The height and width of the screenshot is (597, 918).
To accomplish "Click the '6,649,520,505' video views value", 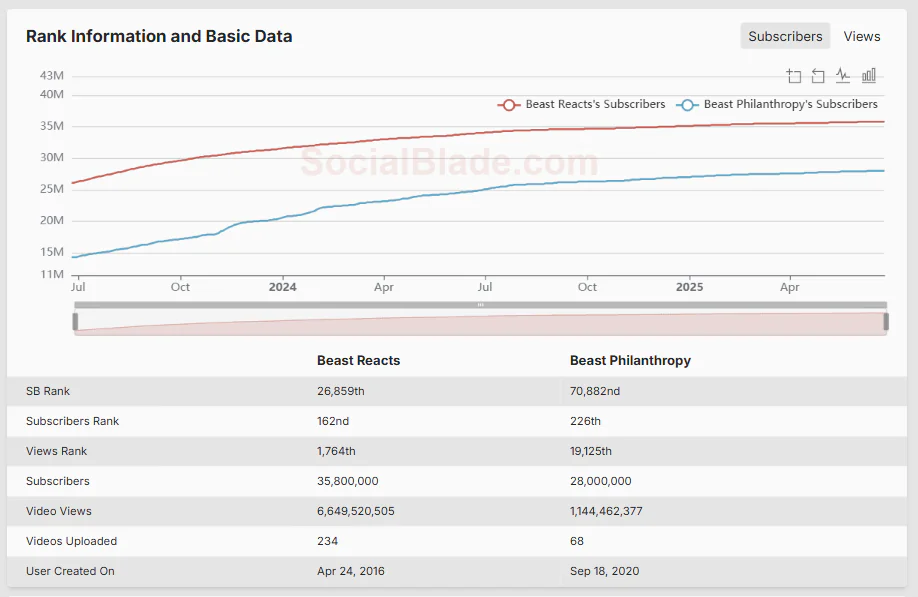I will point(356,511).
